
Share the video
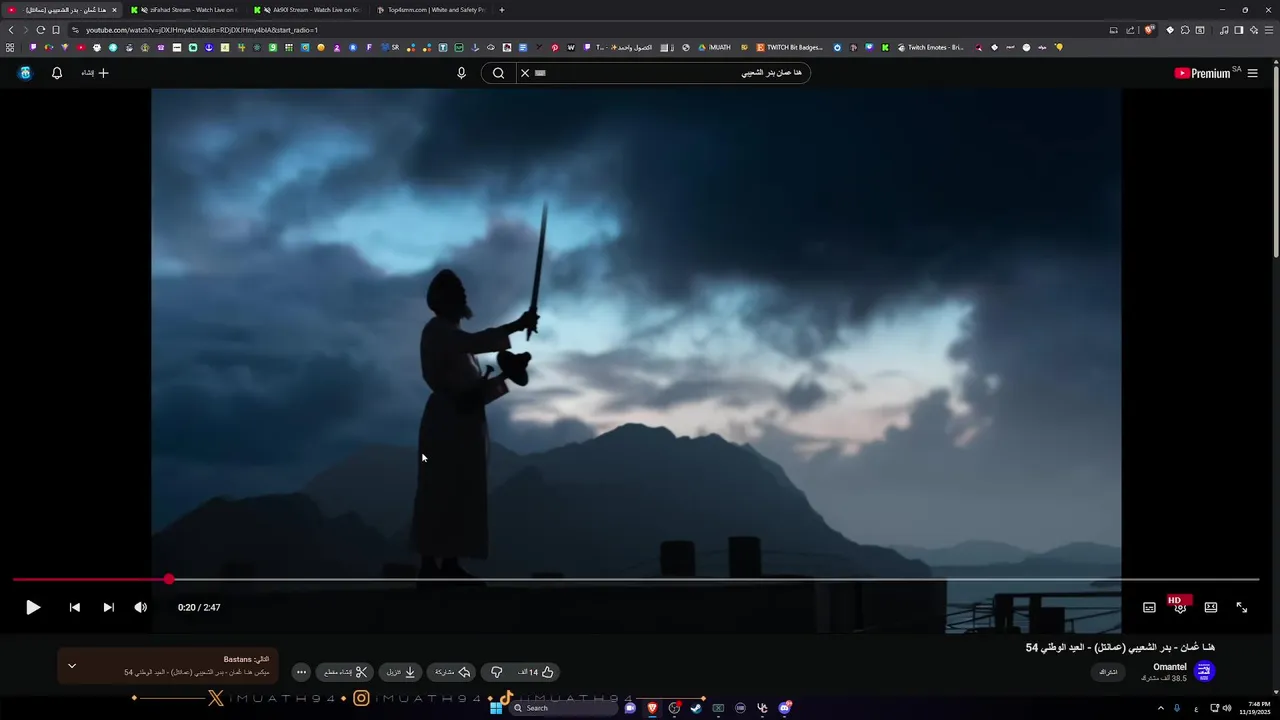point(452,672)
